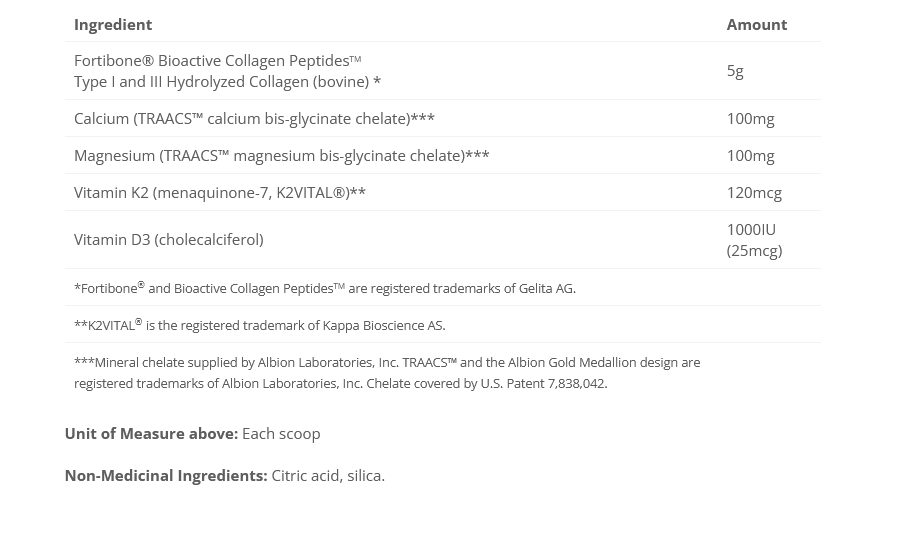Click the Unit of Measure above label
Image resolution: width=916 pixels, height=546 pixels.
click(151, 433)
